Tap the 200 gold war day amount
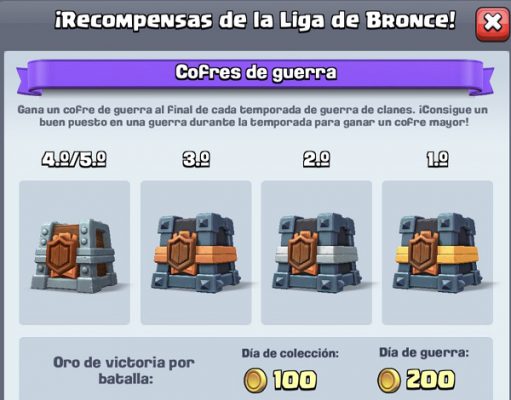 (x=430, y=380)
